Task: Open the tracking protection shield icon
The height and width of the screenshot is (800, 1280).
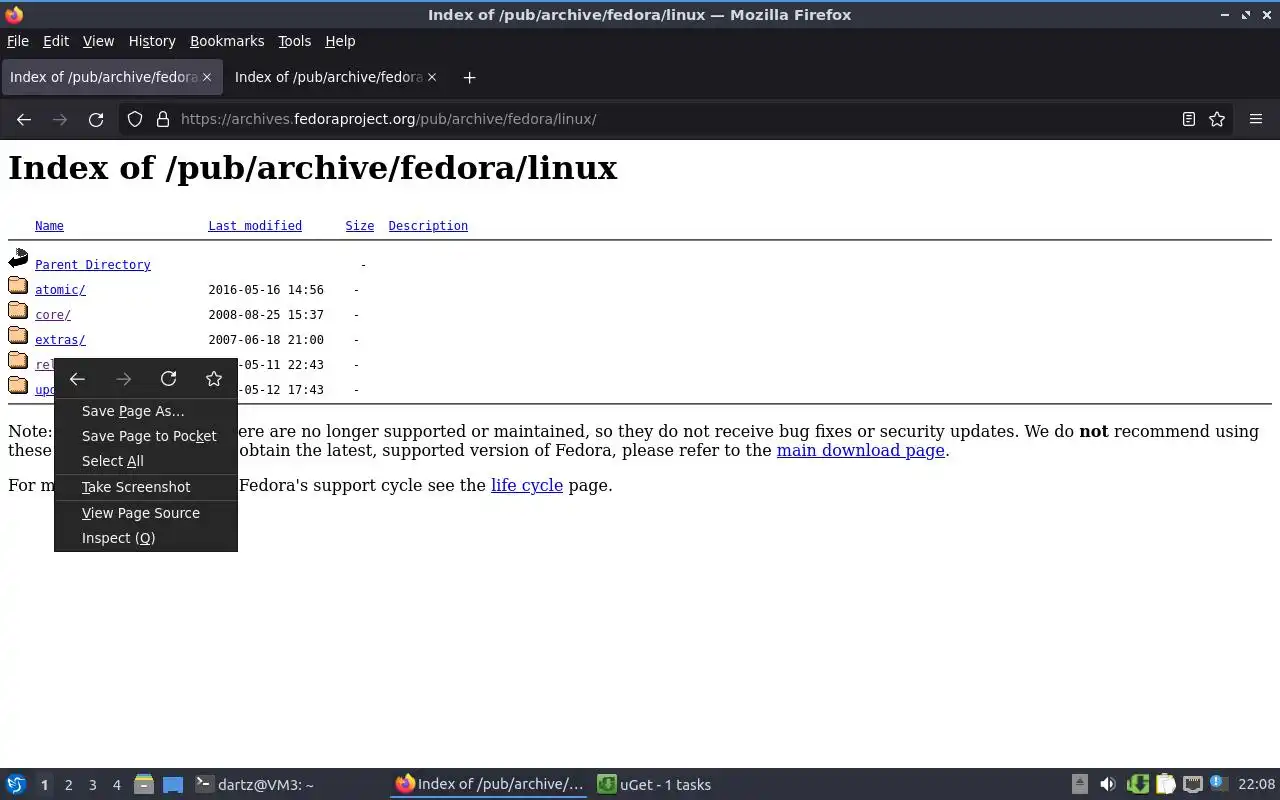Action: pos(135,119)
